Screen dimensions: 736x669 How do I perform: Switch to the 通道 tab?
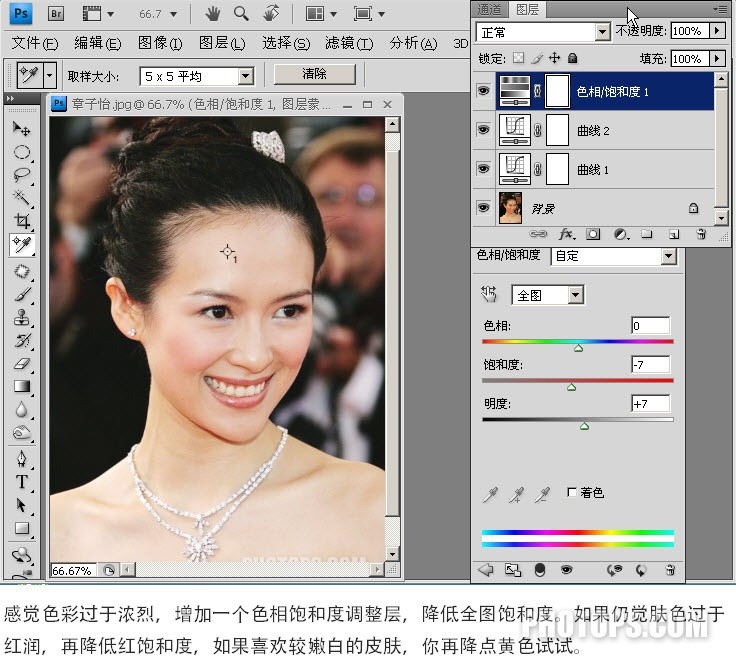pos(489,9)
